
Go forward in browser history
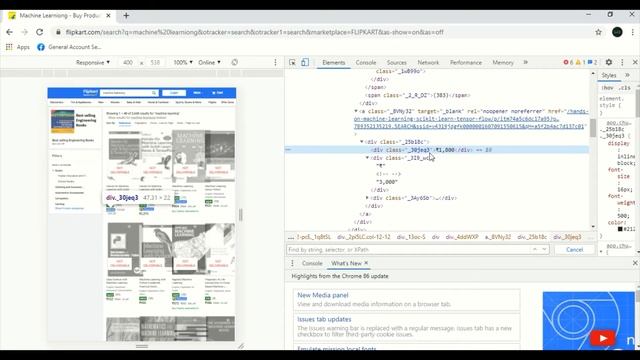[x=24, y=32]
